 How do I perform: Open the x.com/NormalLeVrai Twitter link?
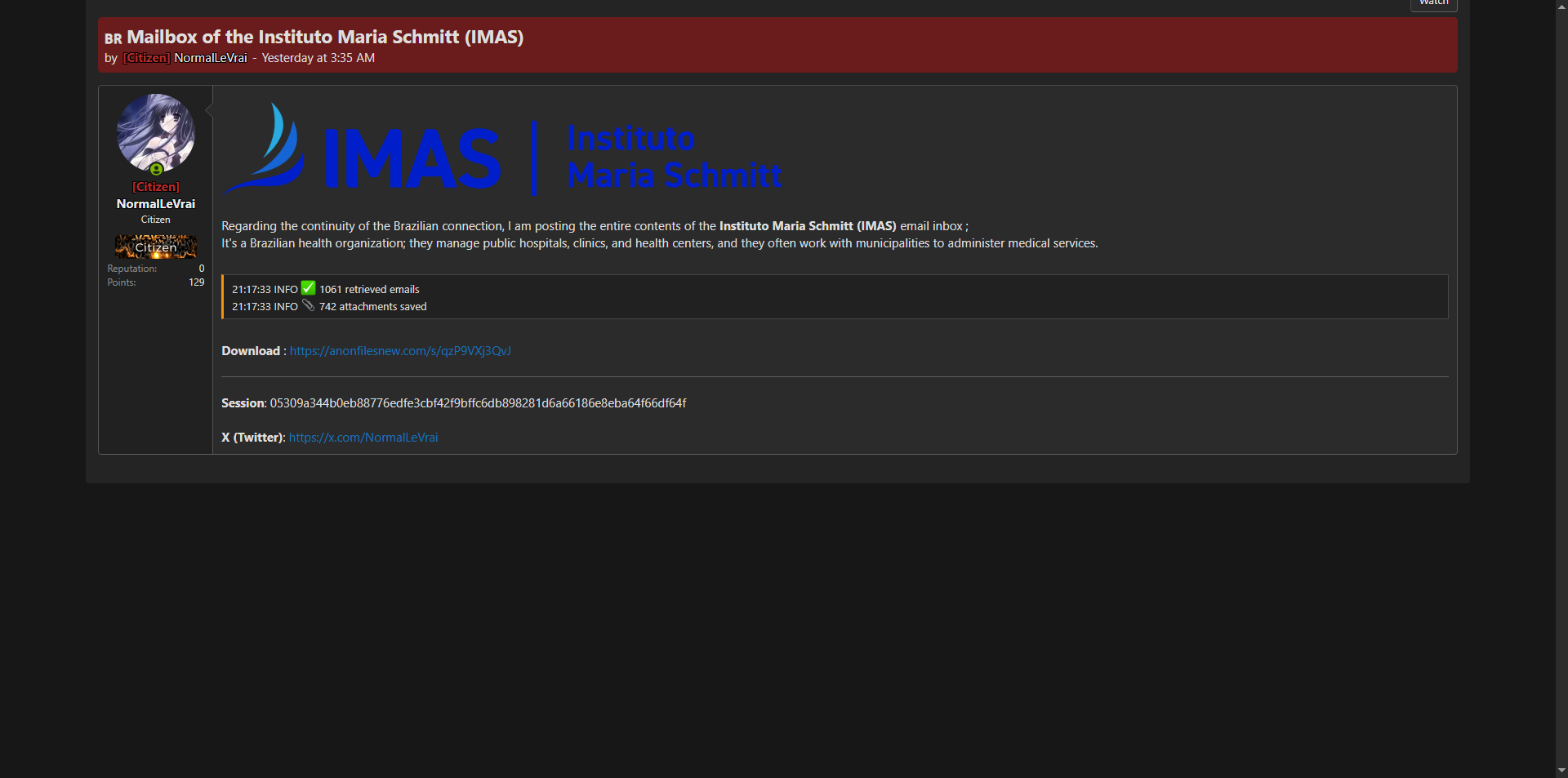(363, 438)
